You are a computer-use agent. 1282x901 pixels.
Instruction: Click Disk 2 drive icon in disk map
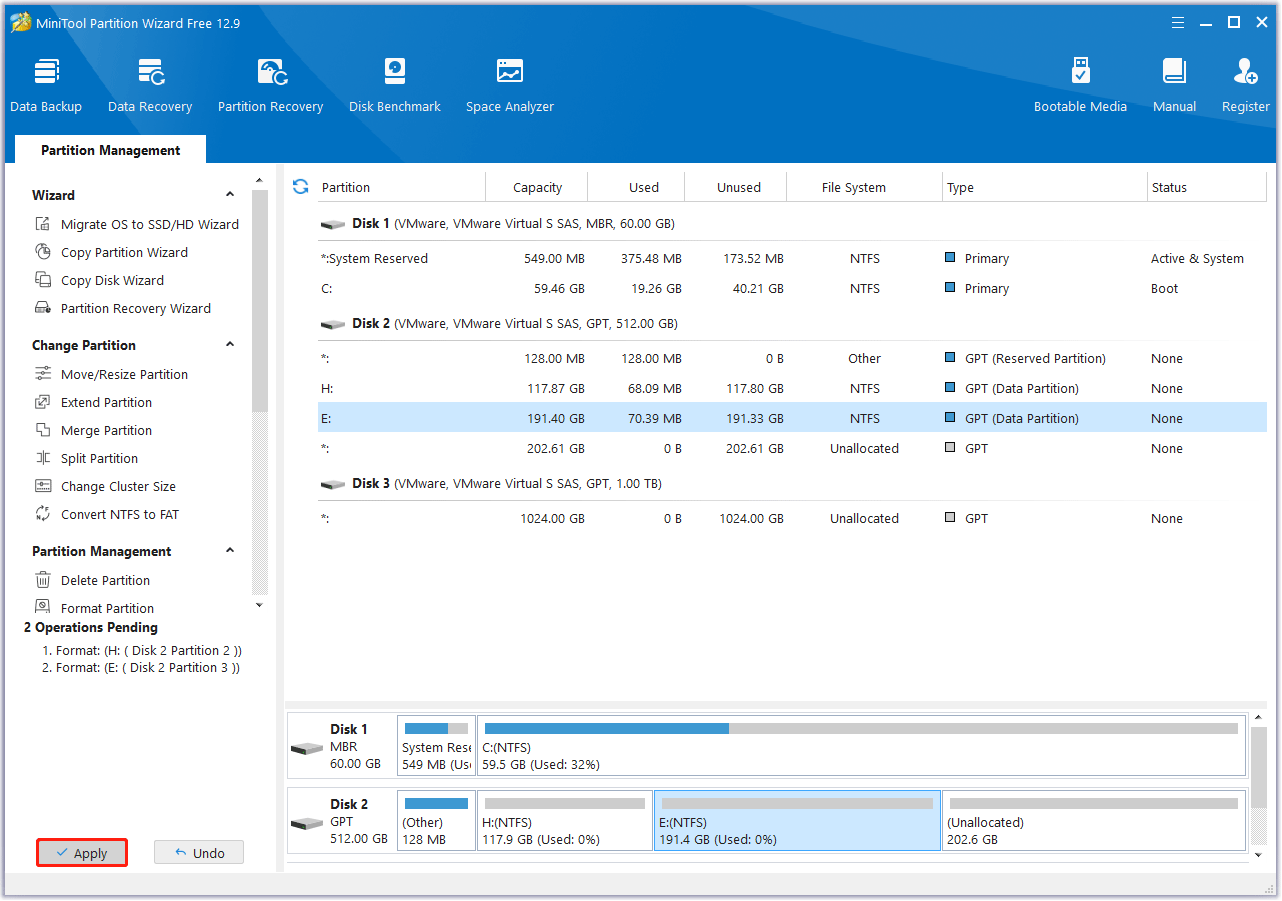(307, 823)
